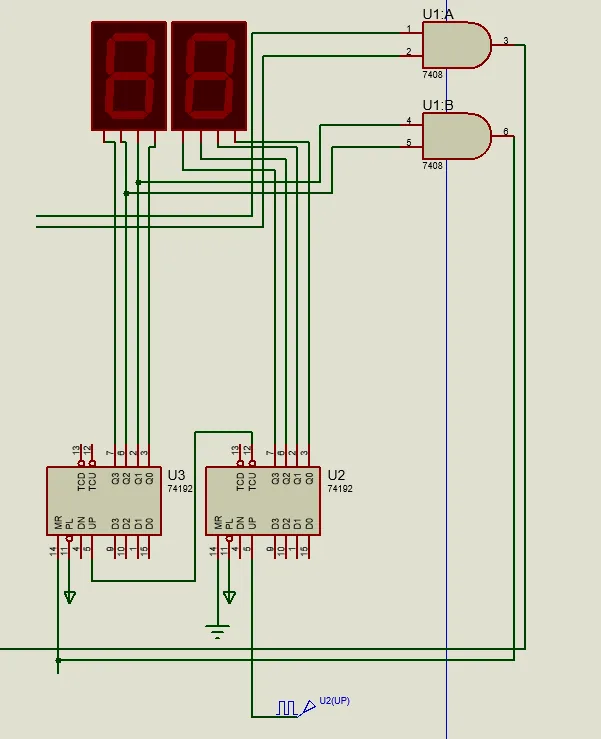The height and width of the screenshot is (739, 601).
Task: Click the power terminal arrow under U3 pin 11
Action: pos(69,598)
